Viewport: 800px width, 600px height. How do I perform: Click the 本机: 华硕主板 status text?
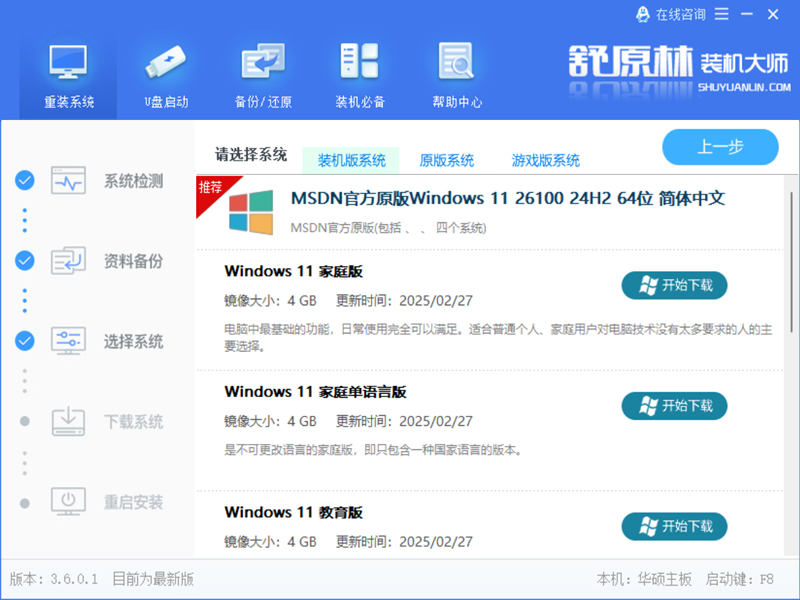click(x=644, y=579)
